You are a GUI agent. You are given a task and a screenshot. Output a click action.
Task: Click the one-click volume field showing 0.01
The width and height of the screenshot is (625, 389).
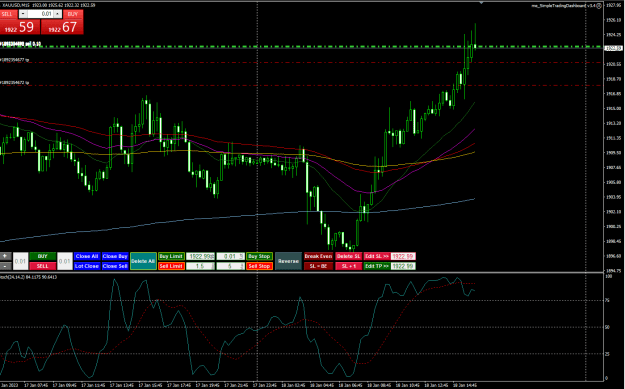coord(40,14)
